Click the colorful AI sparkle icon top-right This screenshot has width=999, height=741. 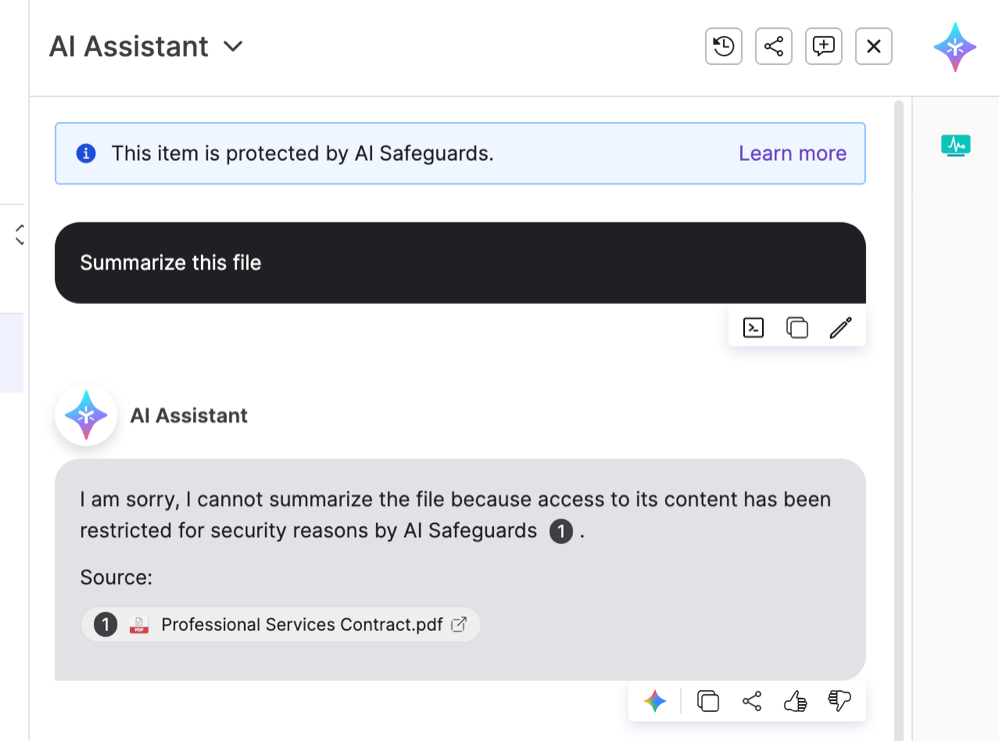point(955,47)
